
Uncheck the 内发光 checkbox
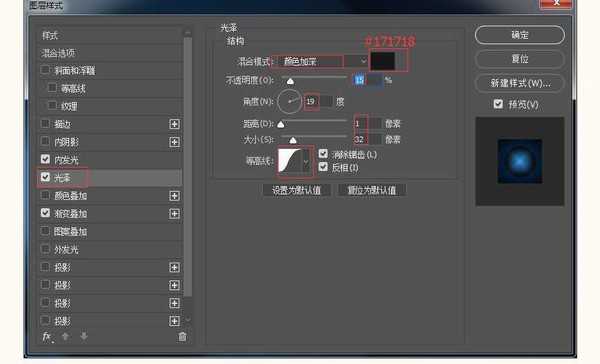point(45,159)
